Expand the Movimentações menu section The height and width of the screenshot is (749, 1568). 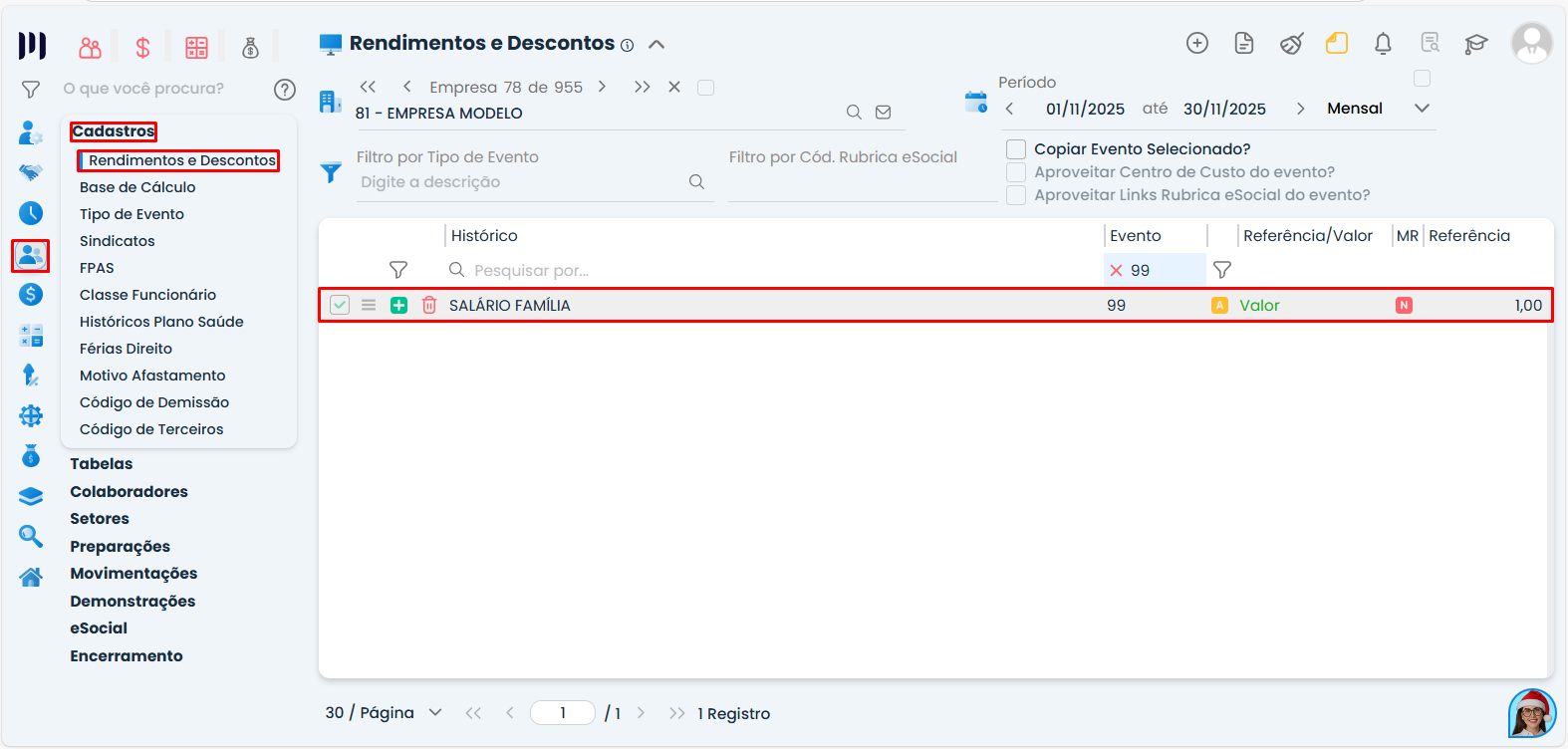point(133,574)
